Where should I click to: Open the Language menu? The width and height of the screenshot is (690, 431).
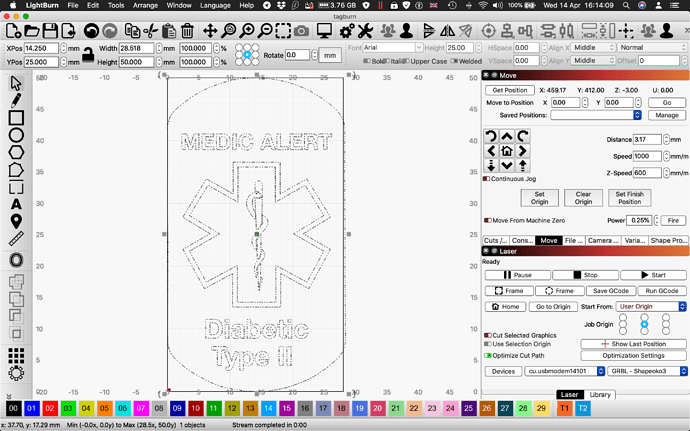tap(215, 5)
